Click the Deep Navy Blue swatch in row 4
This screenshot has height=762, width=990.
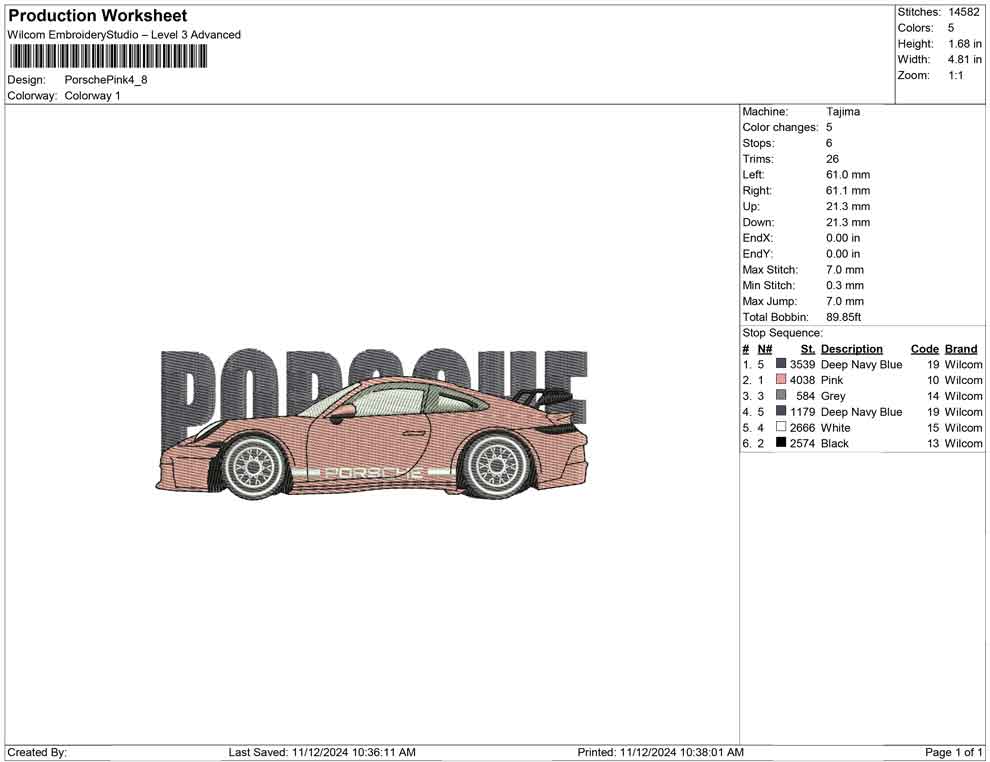click(x=780, y=412)
